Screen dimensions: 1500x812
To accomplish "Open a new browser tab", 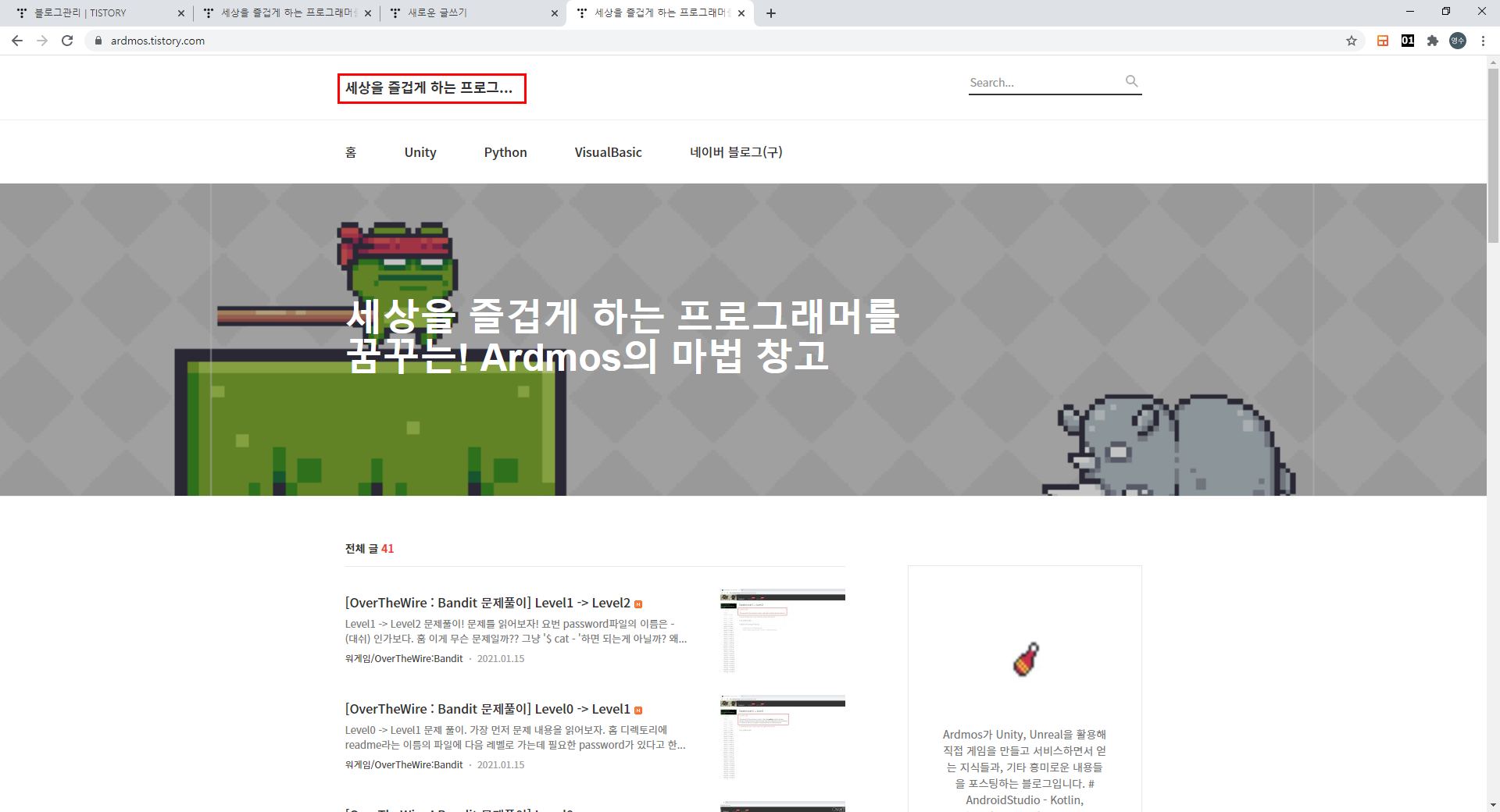I will pos(771,13).
